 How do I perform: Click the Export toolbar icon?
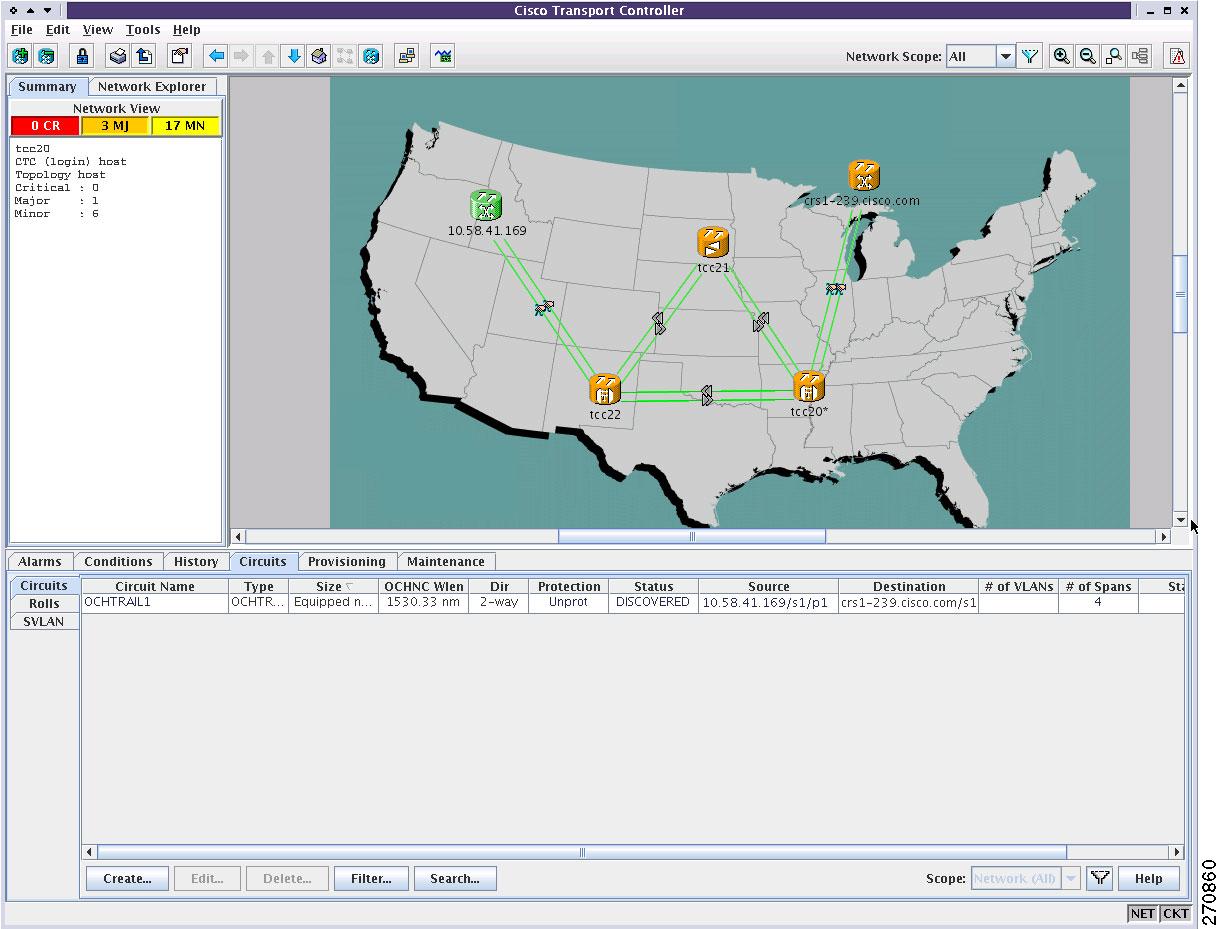pyautogui.click(x=144, y=56)
